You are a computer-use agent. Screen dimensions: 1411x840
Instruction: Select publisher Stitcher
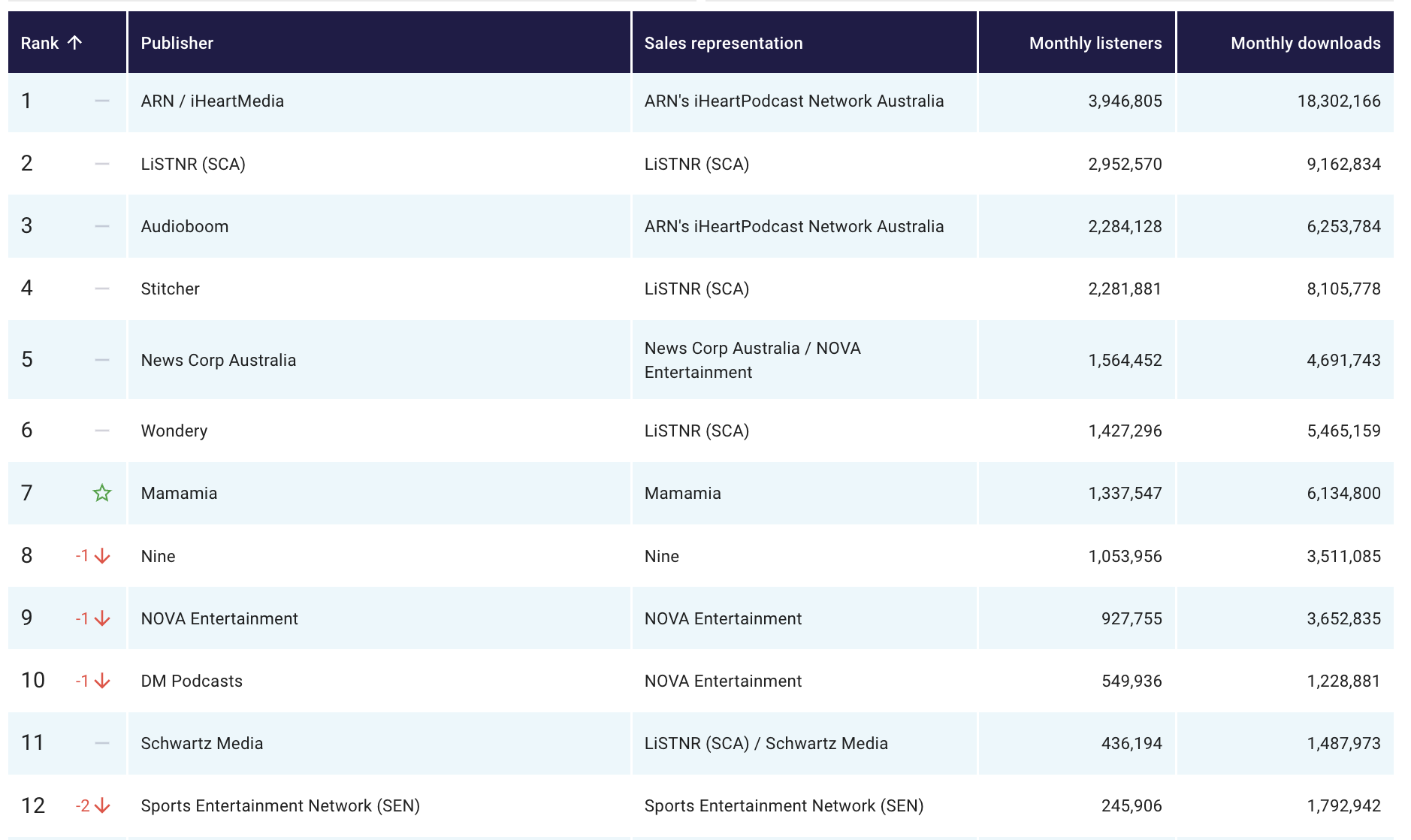pyautogui.click(x=171, y=289)
